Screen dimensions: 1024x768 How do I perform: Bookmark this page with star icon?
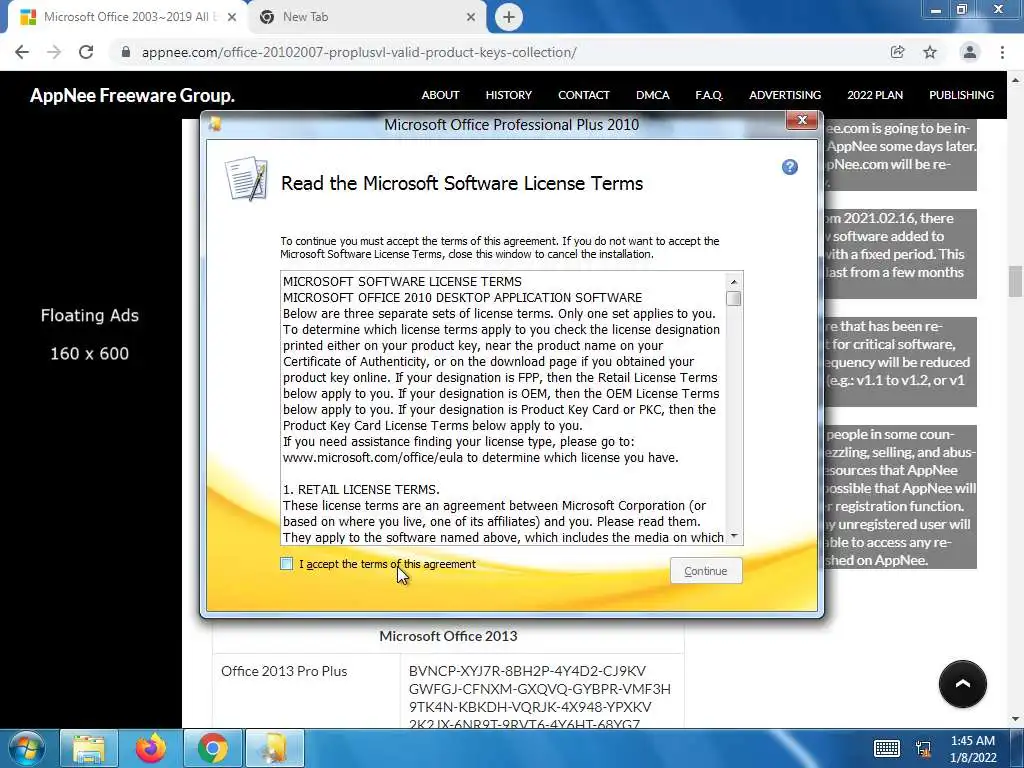pyautogui.click(x=930, y=52)
